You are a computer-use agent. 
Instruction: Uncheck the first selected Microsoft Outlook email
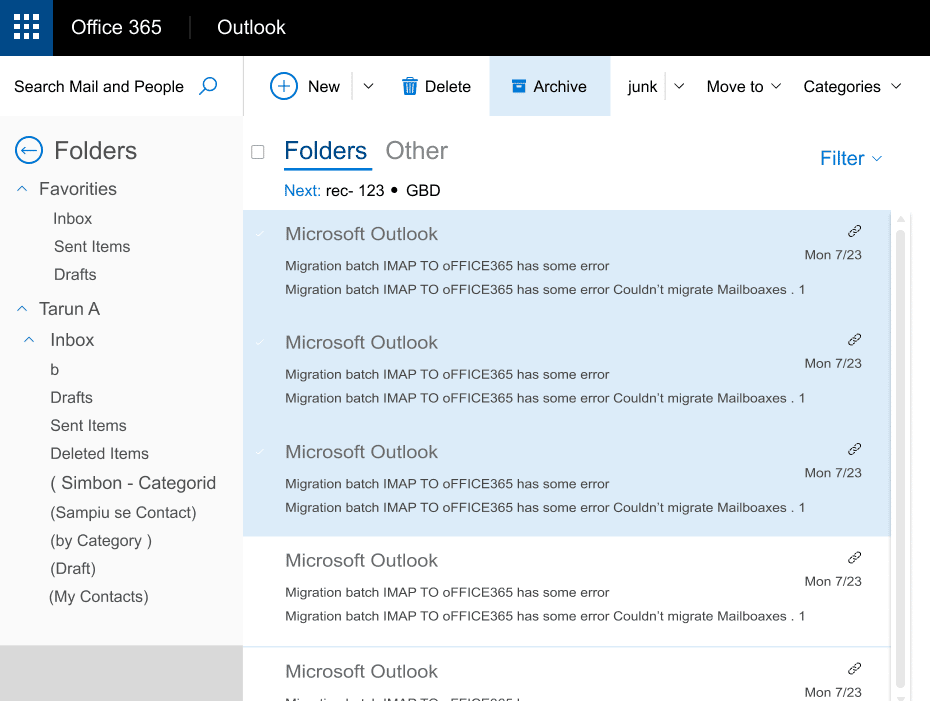261,233
